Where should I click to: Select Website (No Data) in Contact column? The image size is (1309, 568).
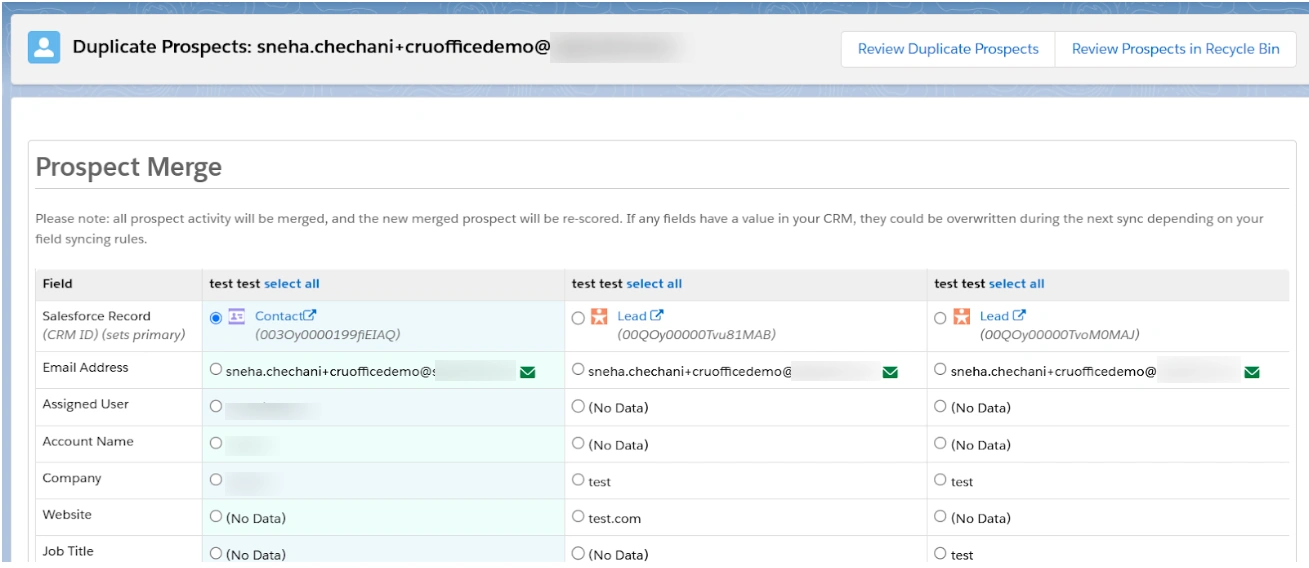click(216, 517)
